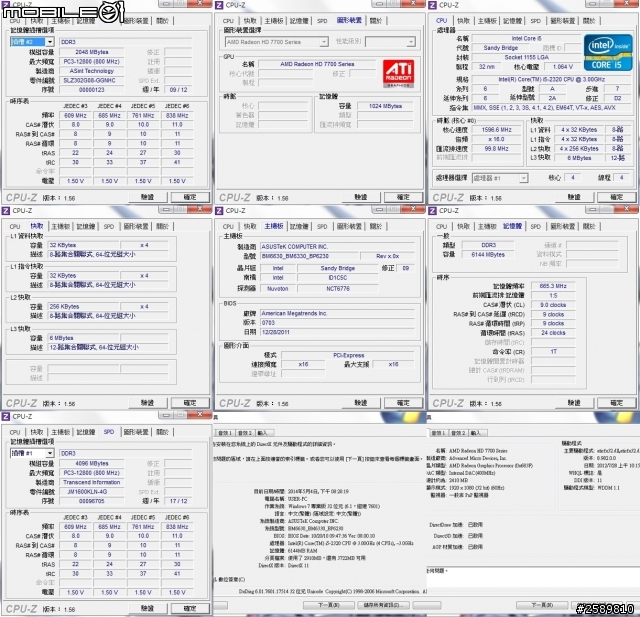Click the CPU-Z title icon of the Memory window
Viewport: 640px width, 617px height.
click(x=432, y=211)
